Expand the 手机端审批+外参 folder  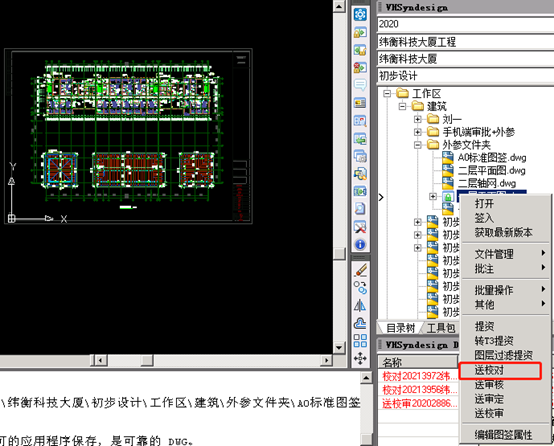click(x=418, y=132)
